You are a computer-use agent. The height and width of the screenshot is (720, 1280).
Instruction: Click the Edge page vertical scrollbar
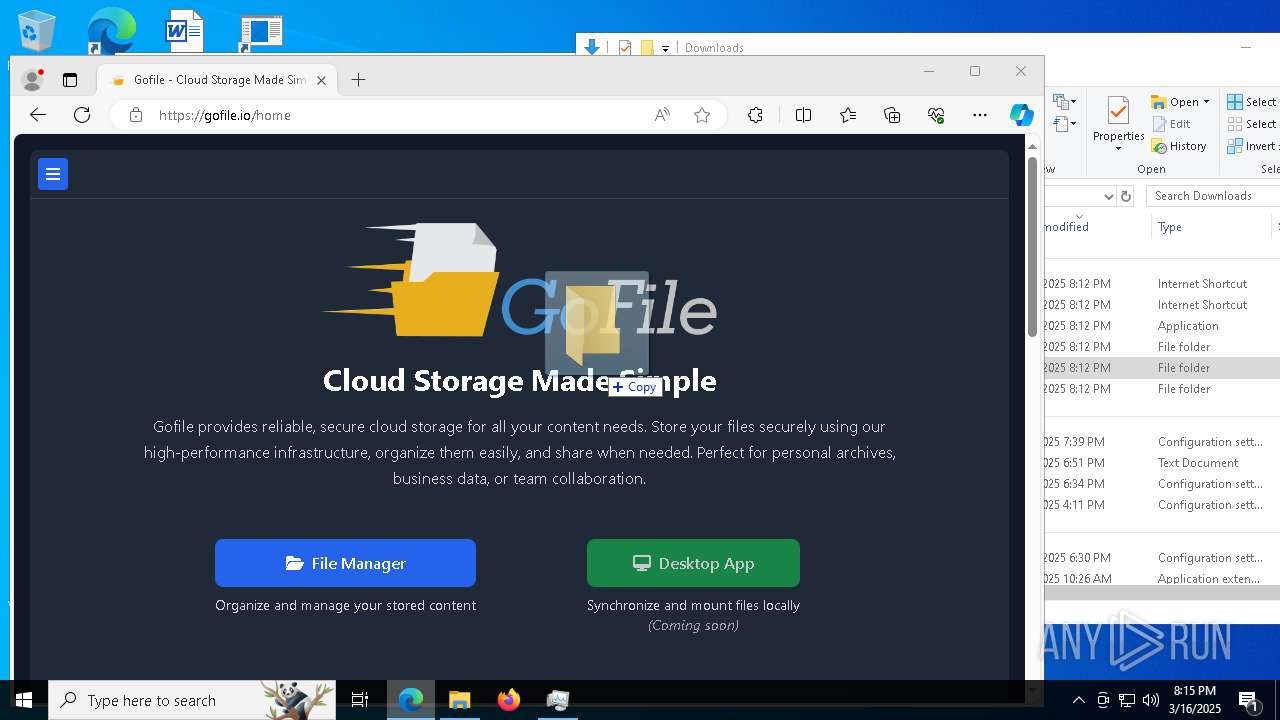pos(1033,246)
